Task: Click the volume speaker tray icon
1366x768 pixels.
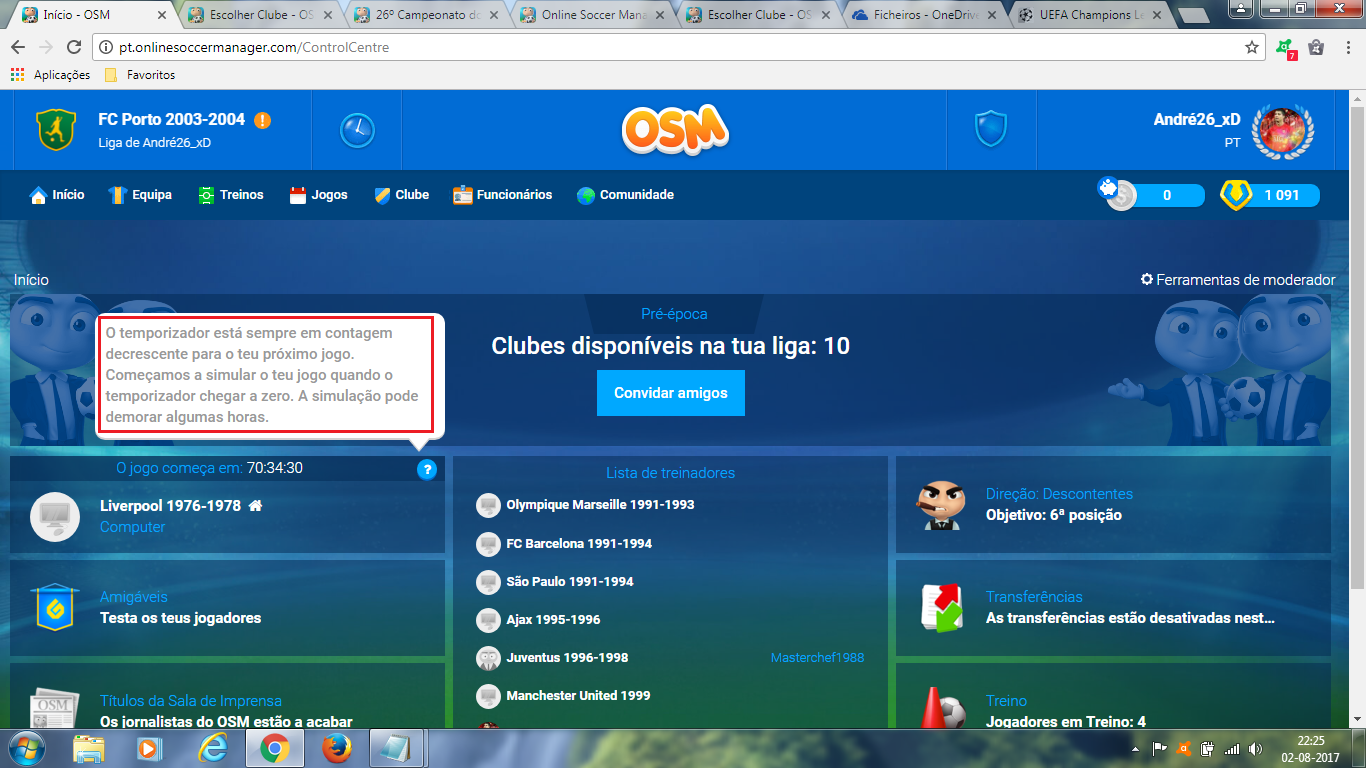Action: pyautogui.click(x=1255, y=748)
